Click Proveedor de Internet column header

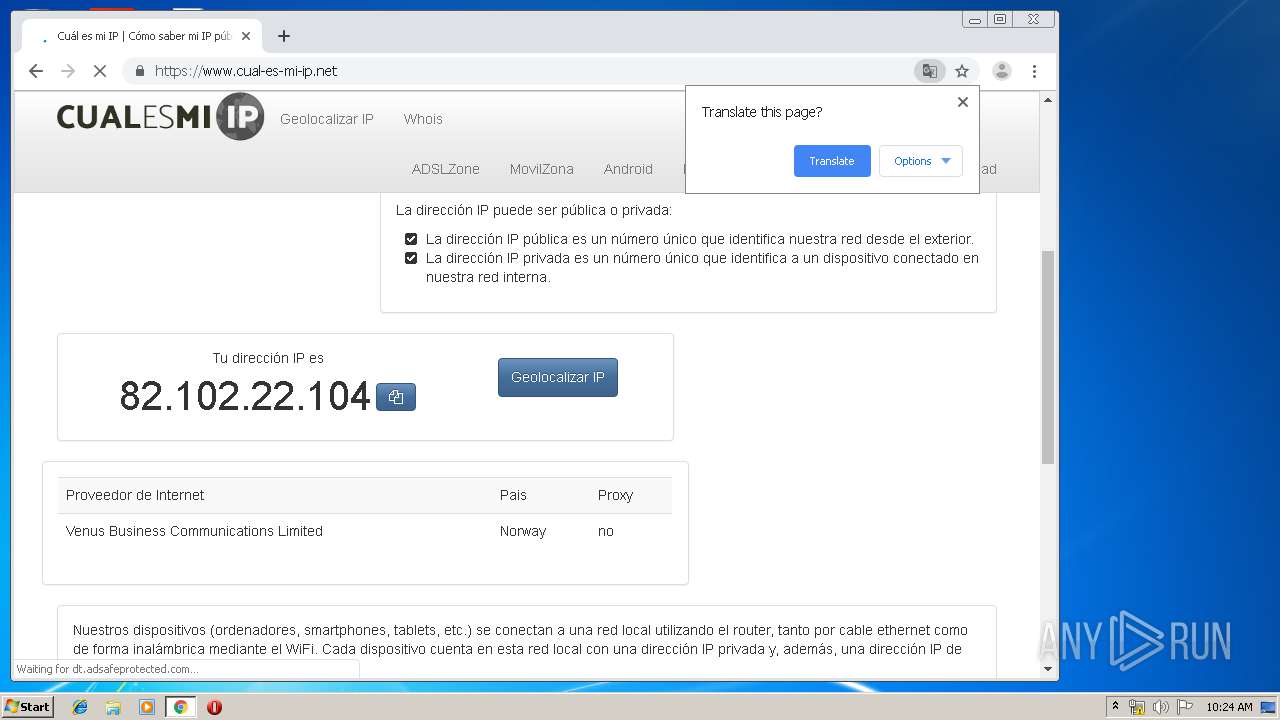tap(135, 495)
